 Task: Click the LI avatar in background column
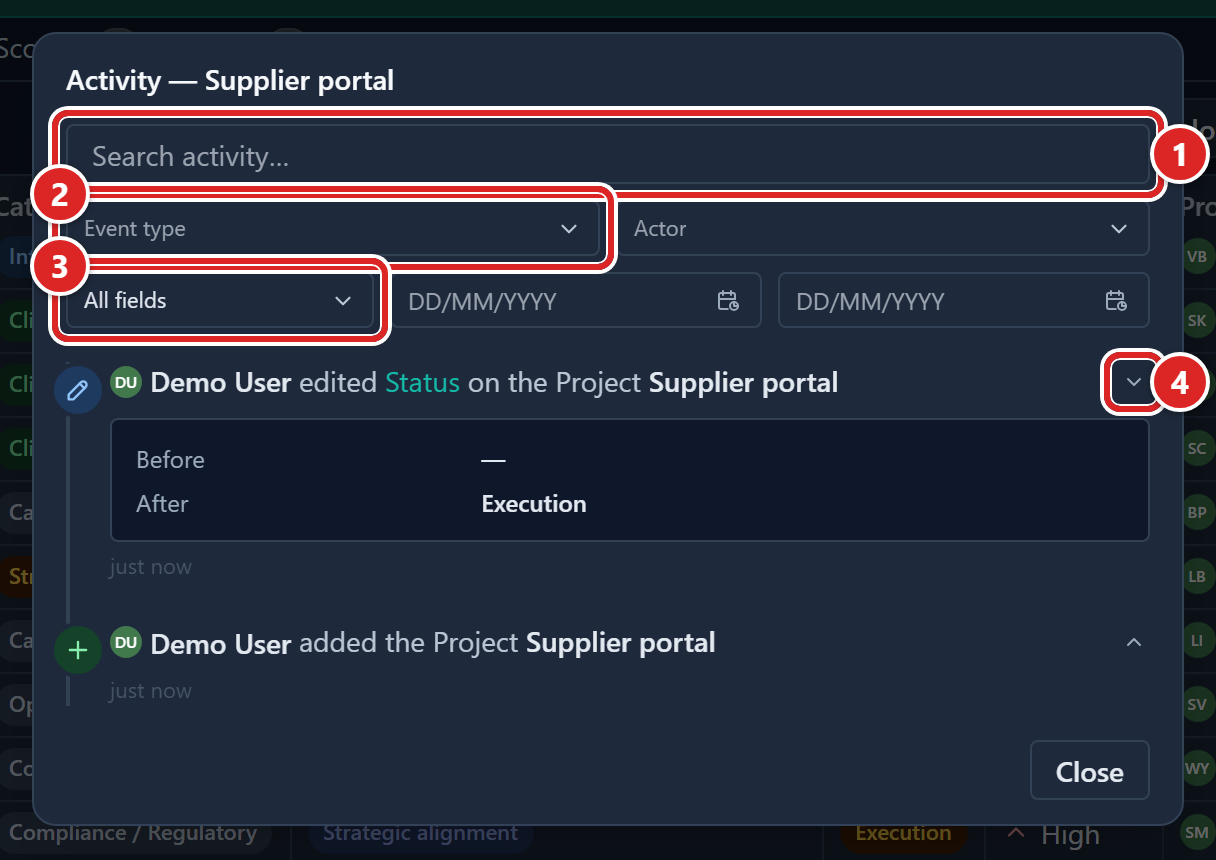point(1197,640)
